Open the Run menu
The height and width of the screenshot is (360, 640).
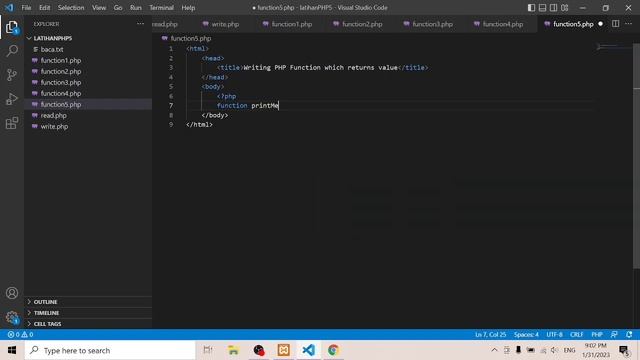click(136, 8)
